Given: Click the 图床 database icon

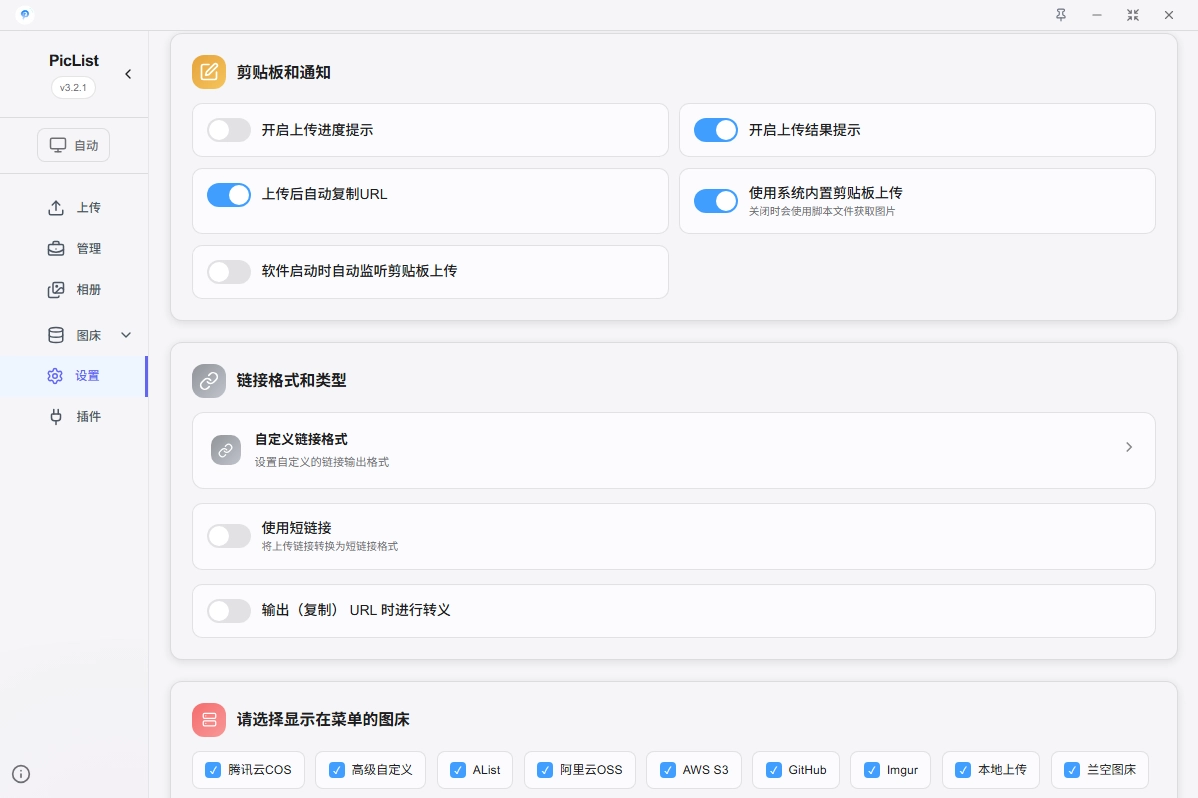Looking at the screenshot, I should pos(56,335).
